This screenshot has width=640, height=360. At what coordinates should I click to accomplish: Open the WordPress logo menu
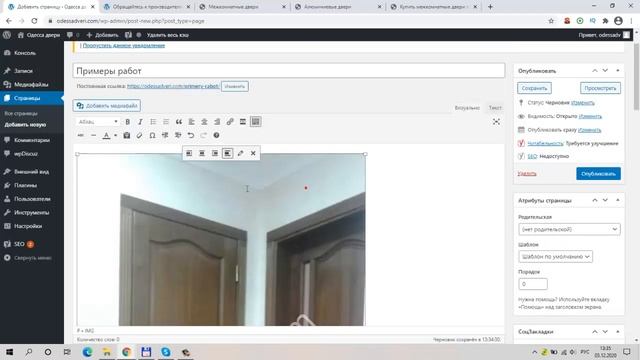[7, 35]
